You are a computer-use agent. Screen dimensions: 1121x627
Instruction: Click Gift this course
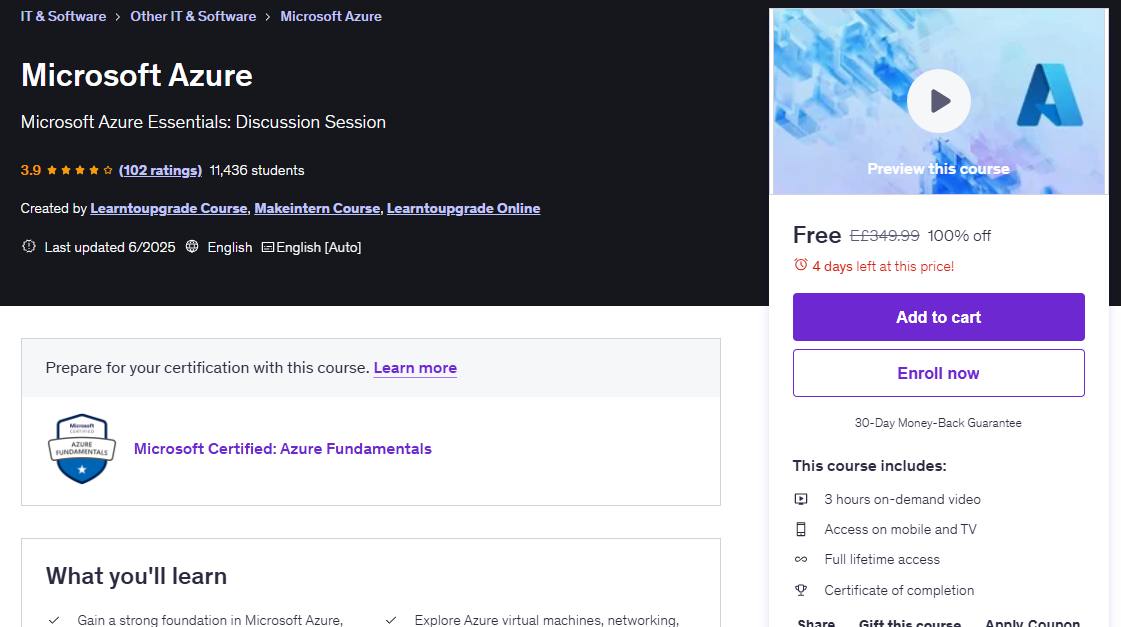tap(909, 623)
